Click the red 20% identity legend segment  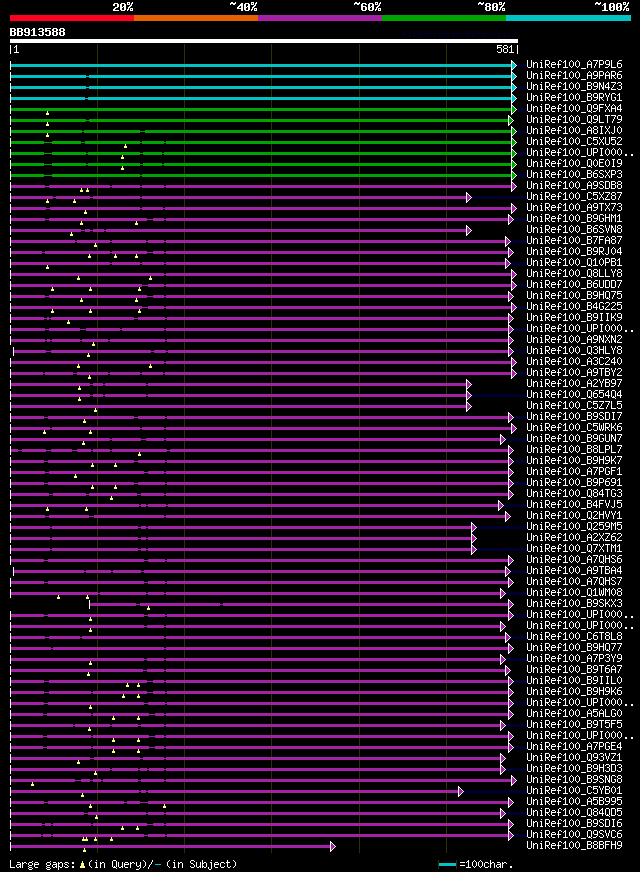[x=72, y=18]
